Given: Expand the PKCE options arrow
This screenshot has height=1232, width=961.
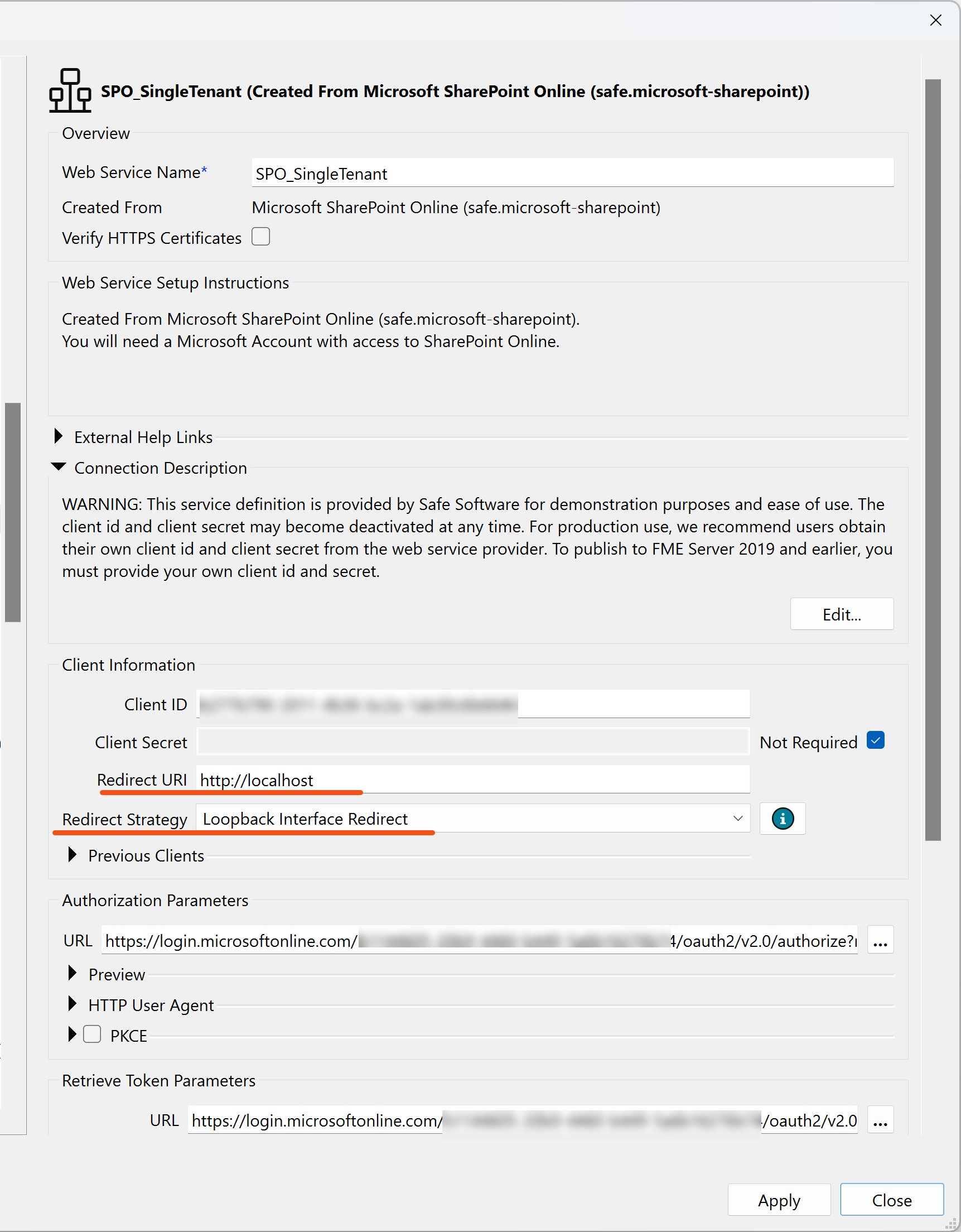Looking at the screenshot, I should click(x=72, y=1034).
